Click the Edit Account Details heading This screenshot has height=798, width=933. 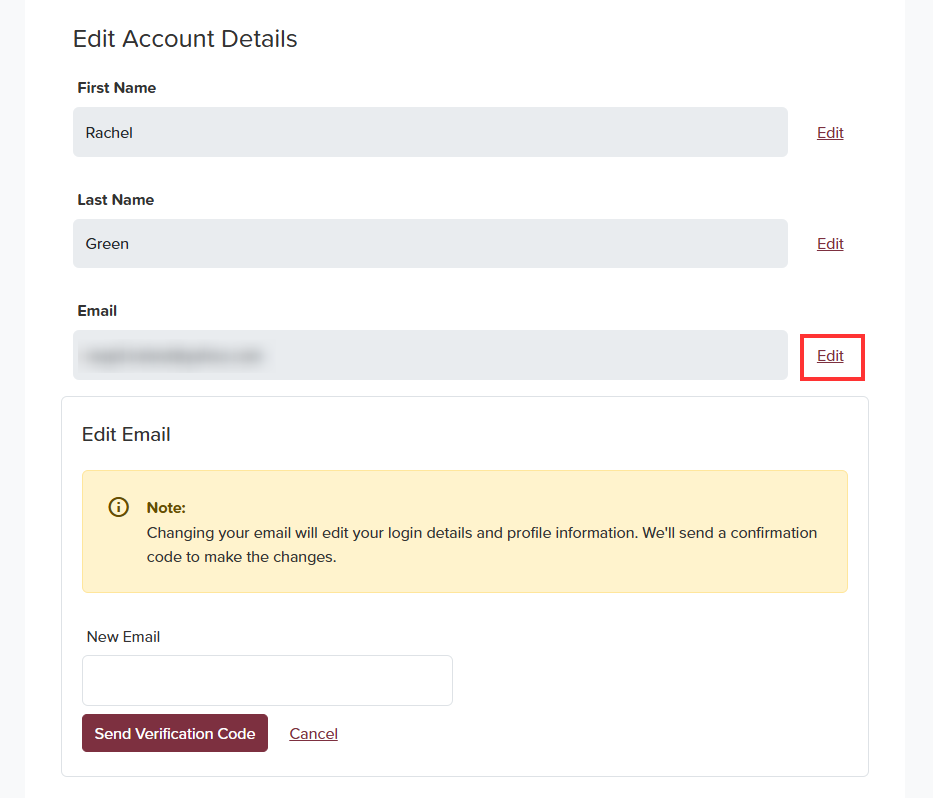185,39
